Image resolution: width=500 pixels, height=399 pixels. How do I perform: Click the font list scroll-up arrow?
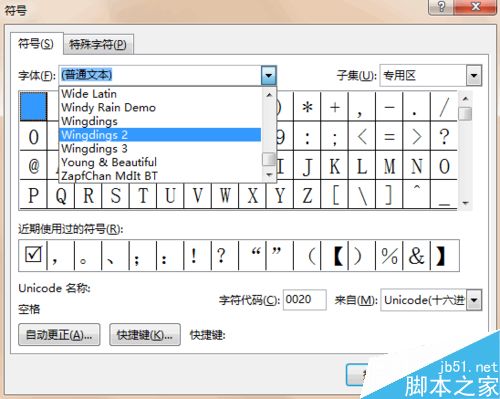(269, 95)
